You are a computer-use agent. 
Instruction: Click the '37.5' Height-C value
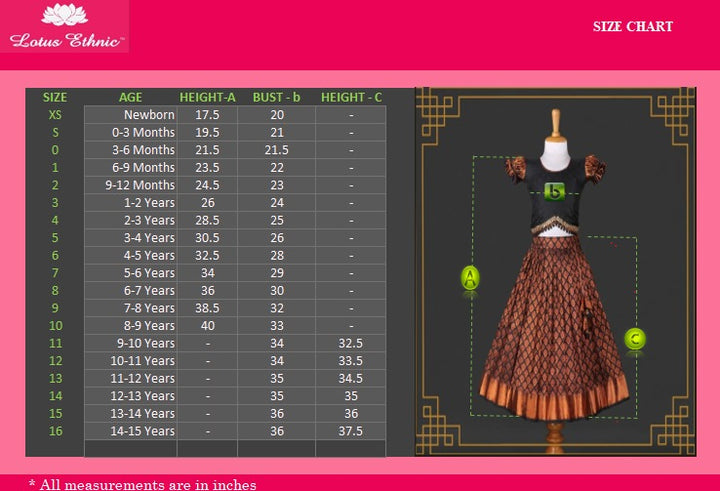click(351, 431)
